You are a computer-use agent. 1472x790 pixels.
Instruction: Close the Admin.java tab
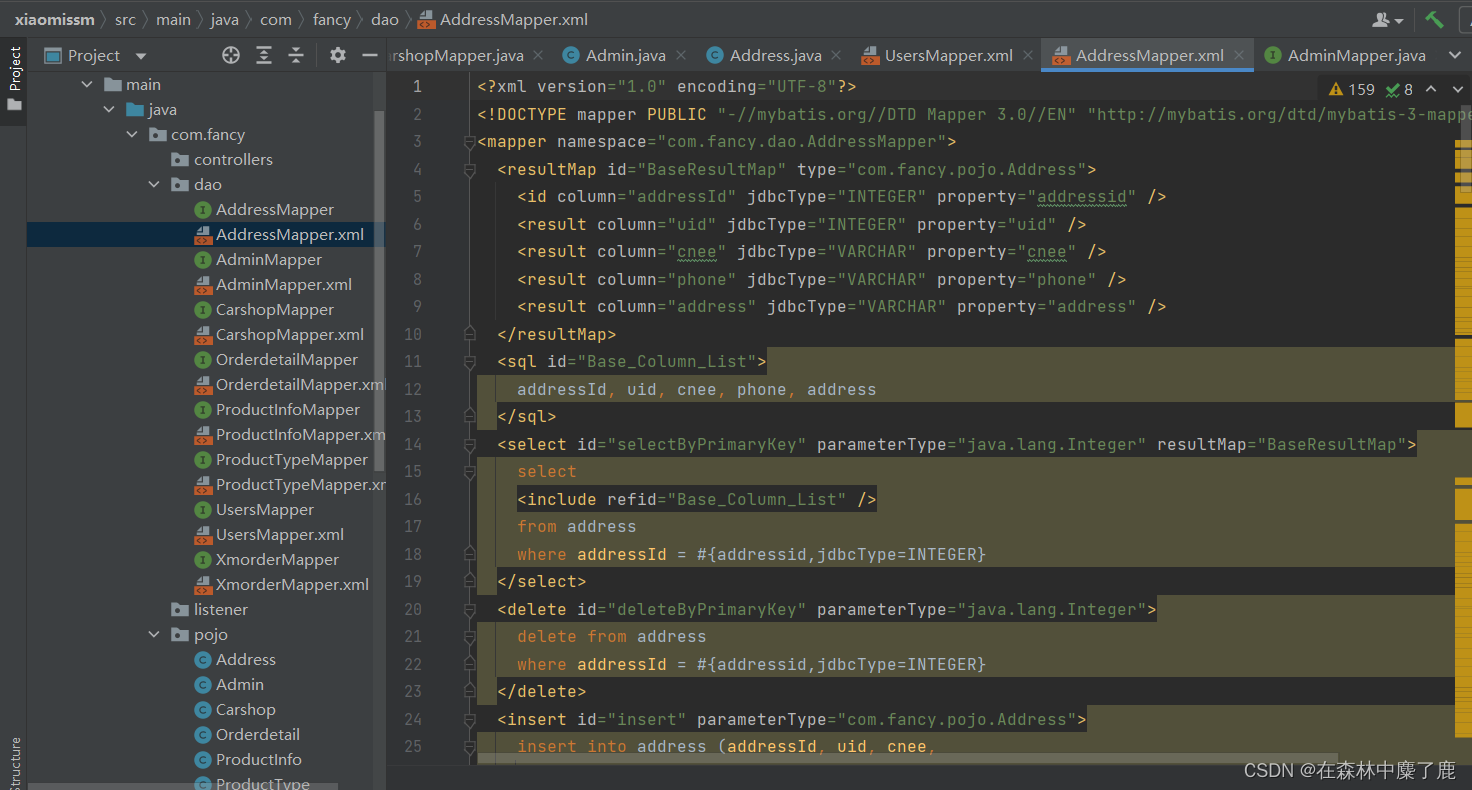coord(681,56)
